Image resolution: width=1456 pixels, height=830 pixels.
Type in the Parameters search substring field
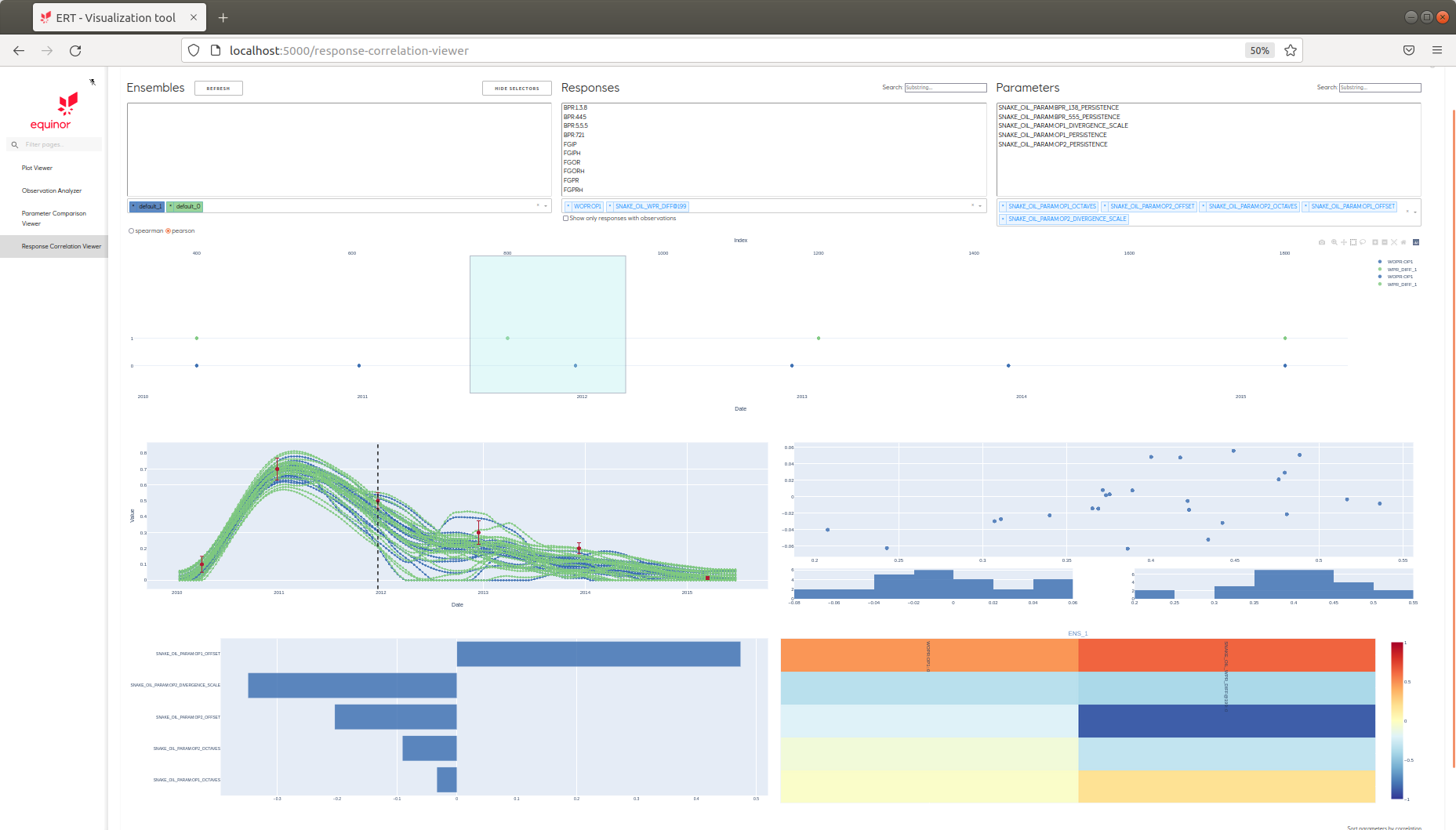pos(1380,87)
